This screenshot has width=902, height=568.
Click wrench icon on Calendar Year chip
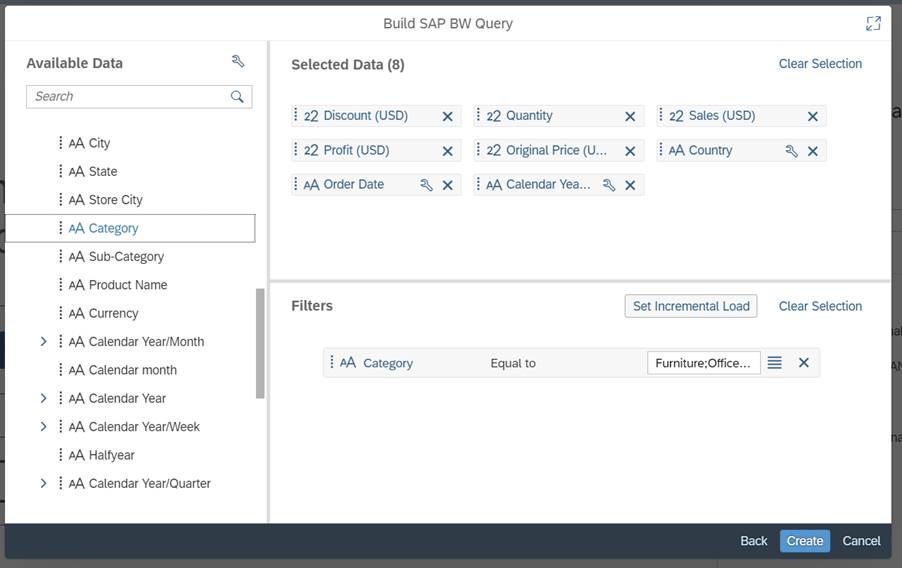pos(608,185)
